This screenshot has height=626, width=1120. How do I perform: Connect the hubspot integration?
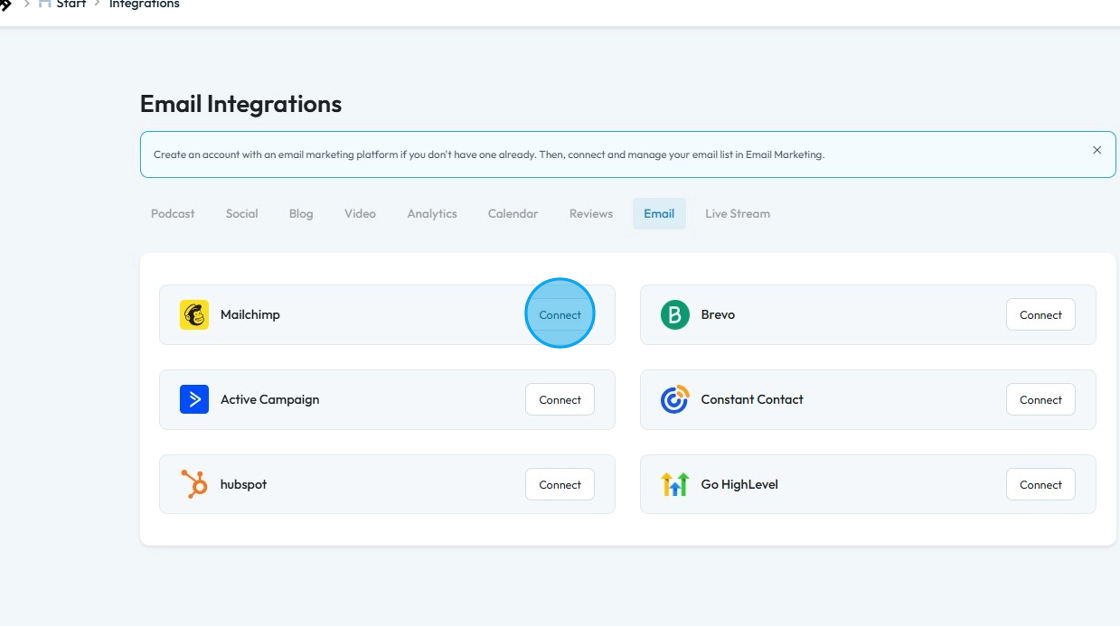click(560, 485)
